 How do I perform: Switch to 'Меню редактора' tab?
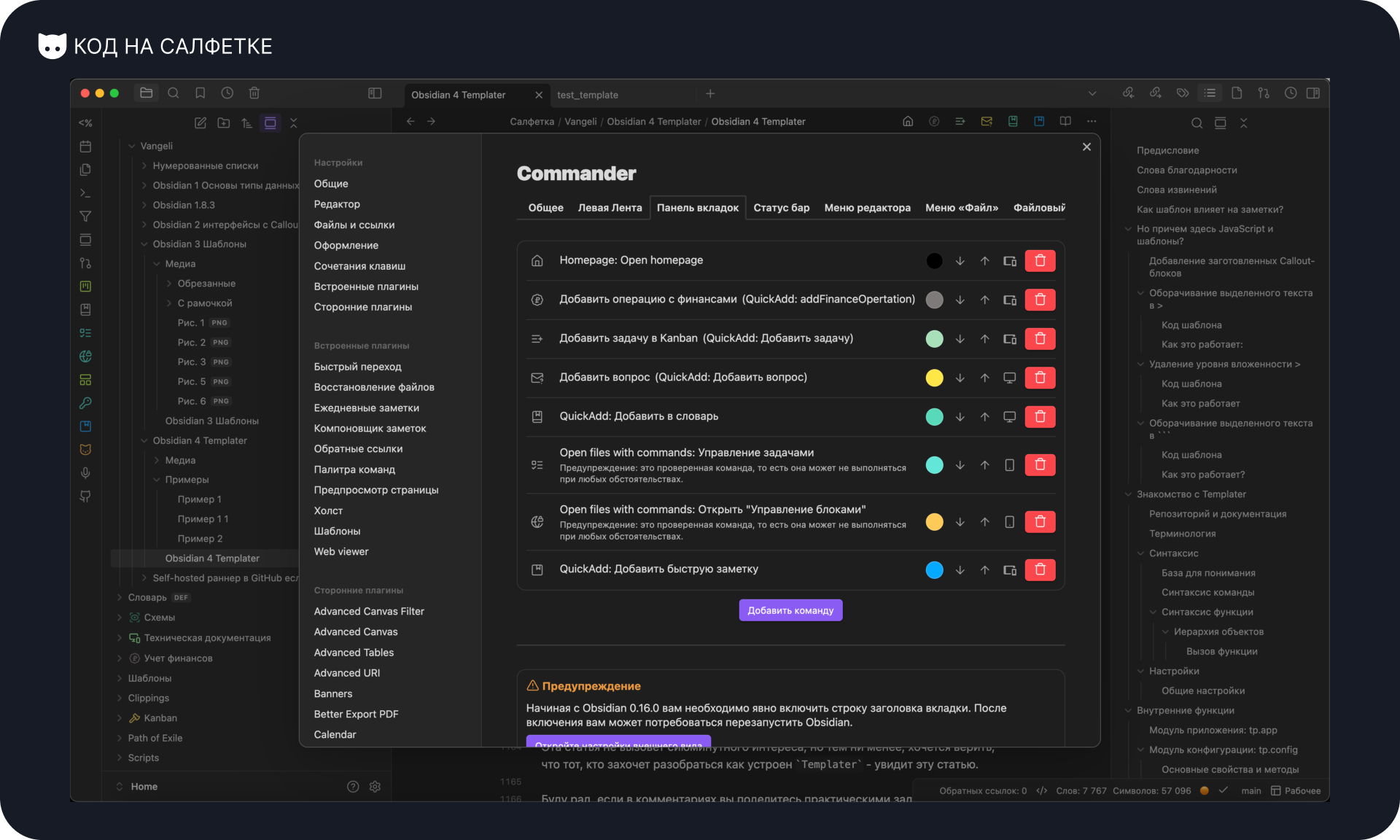coord(867,208)
